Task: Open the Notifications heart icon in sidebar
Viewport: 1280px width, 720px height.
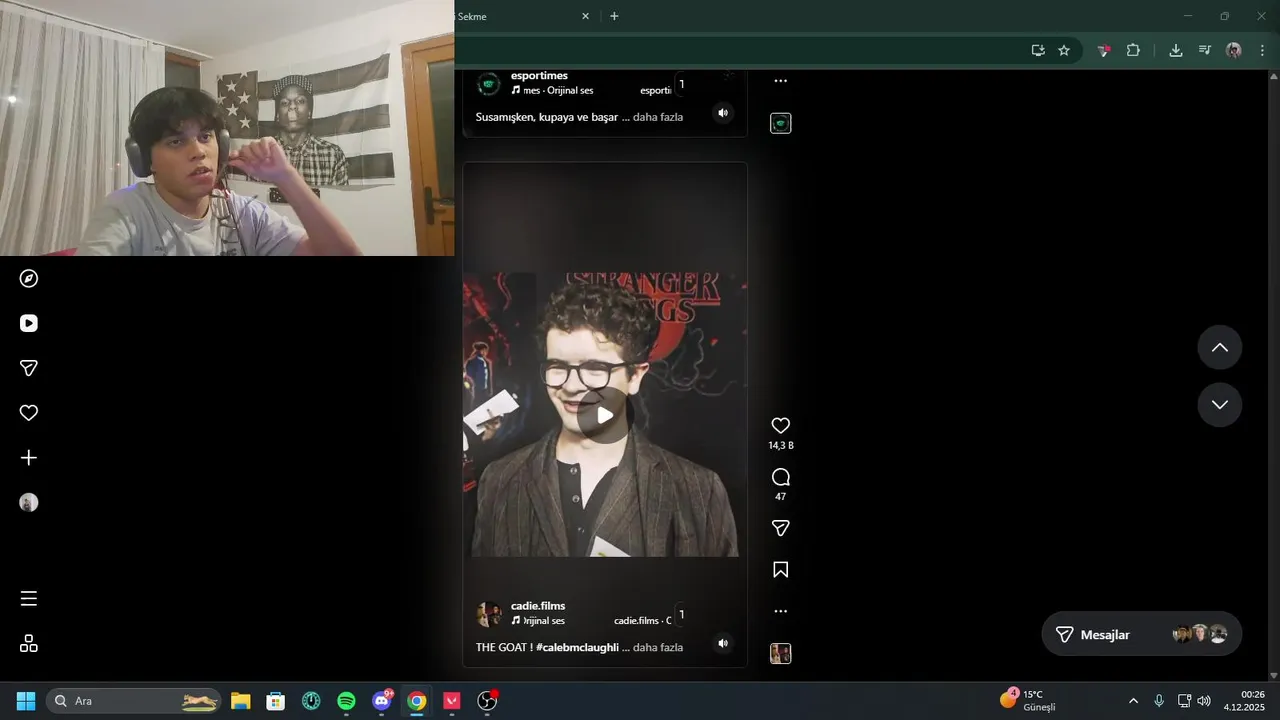Action: (29, 413)
